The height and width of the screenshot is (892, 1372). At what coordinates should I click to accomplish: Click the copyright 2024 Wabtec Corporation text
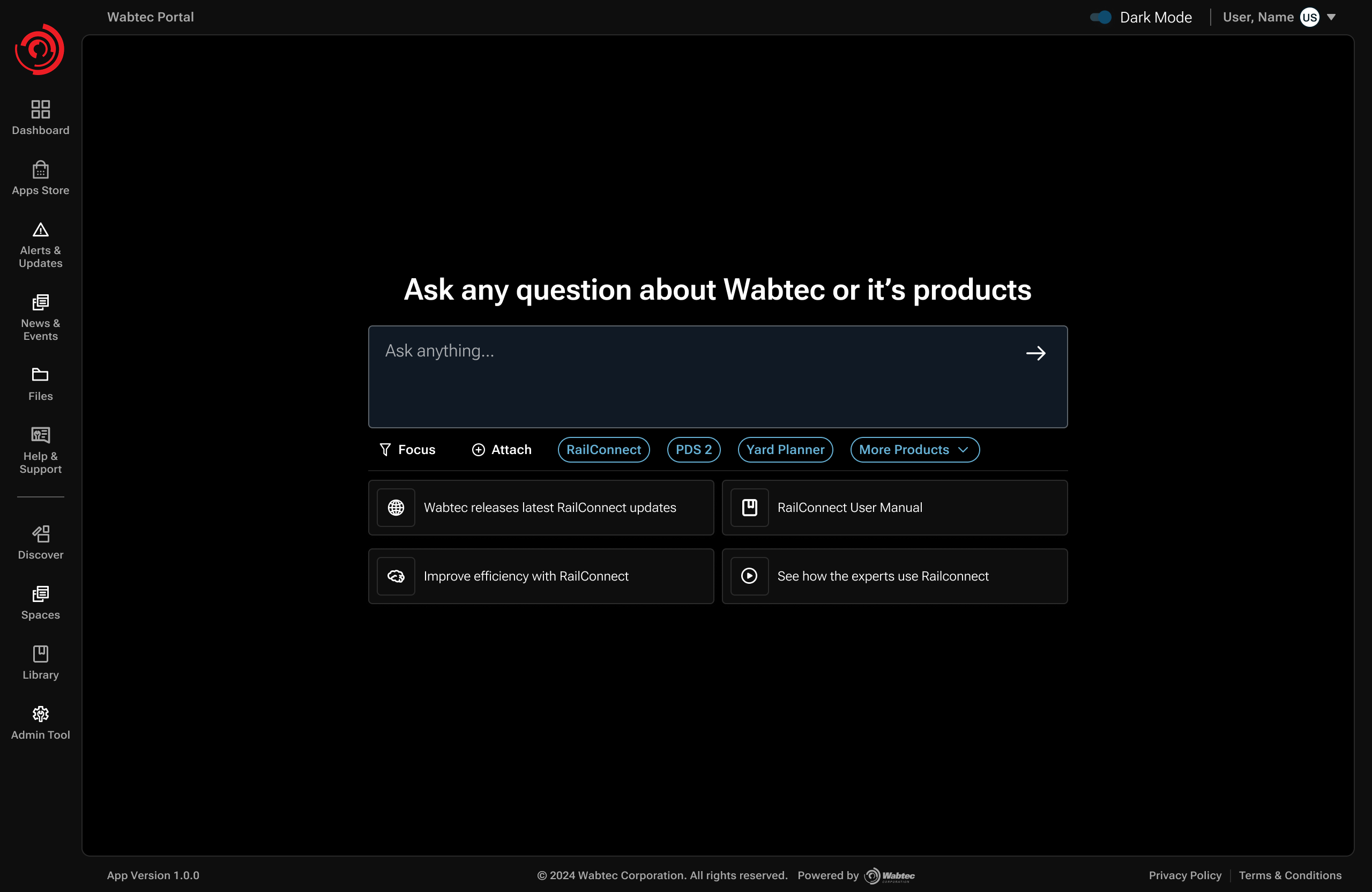point(662,875)
